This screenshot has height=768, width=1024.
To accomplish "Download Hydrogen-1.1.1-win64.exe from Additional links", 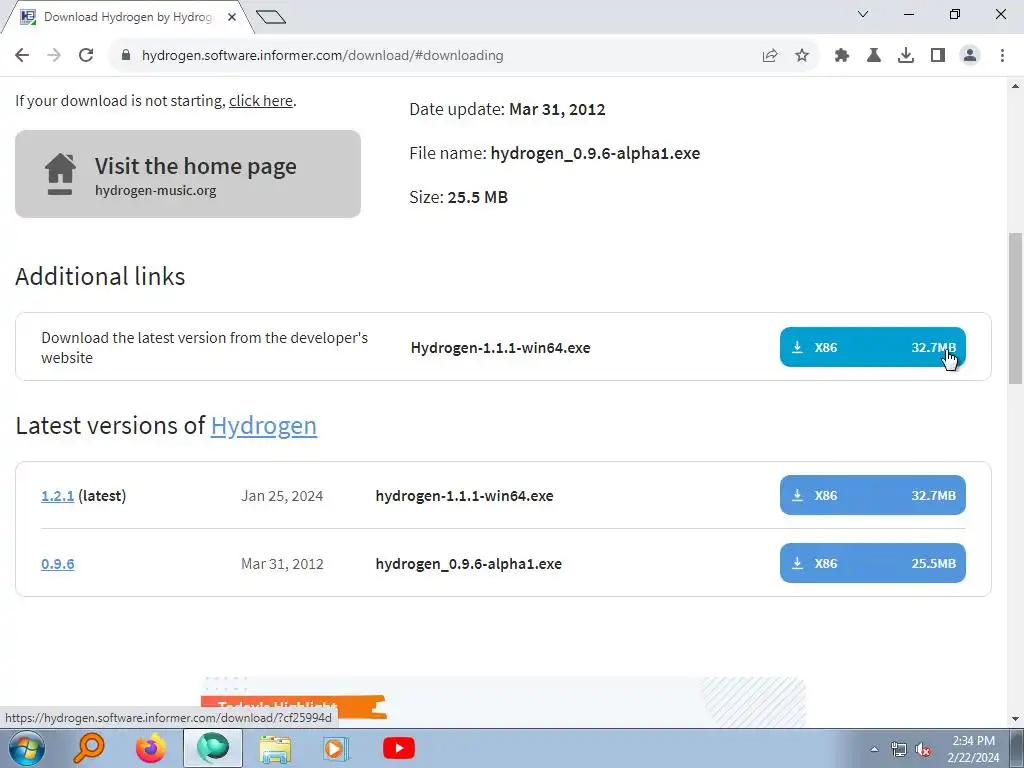I will [x=872, y=347].
